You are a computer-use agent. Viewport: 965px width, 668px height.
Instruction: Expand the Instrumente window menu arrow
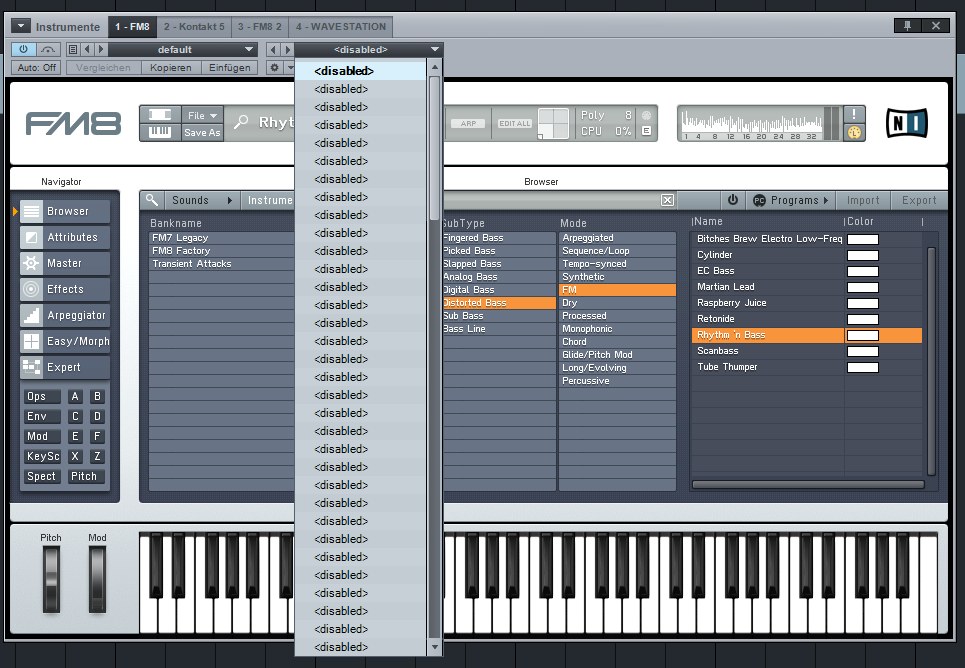tap(20, 26)
